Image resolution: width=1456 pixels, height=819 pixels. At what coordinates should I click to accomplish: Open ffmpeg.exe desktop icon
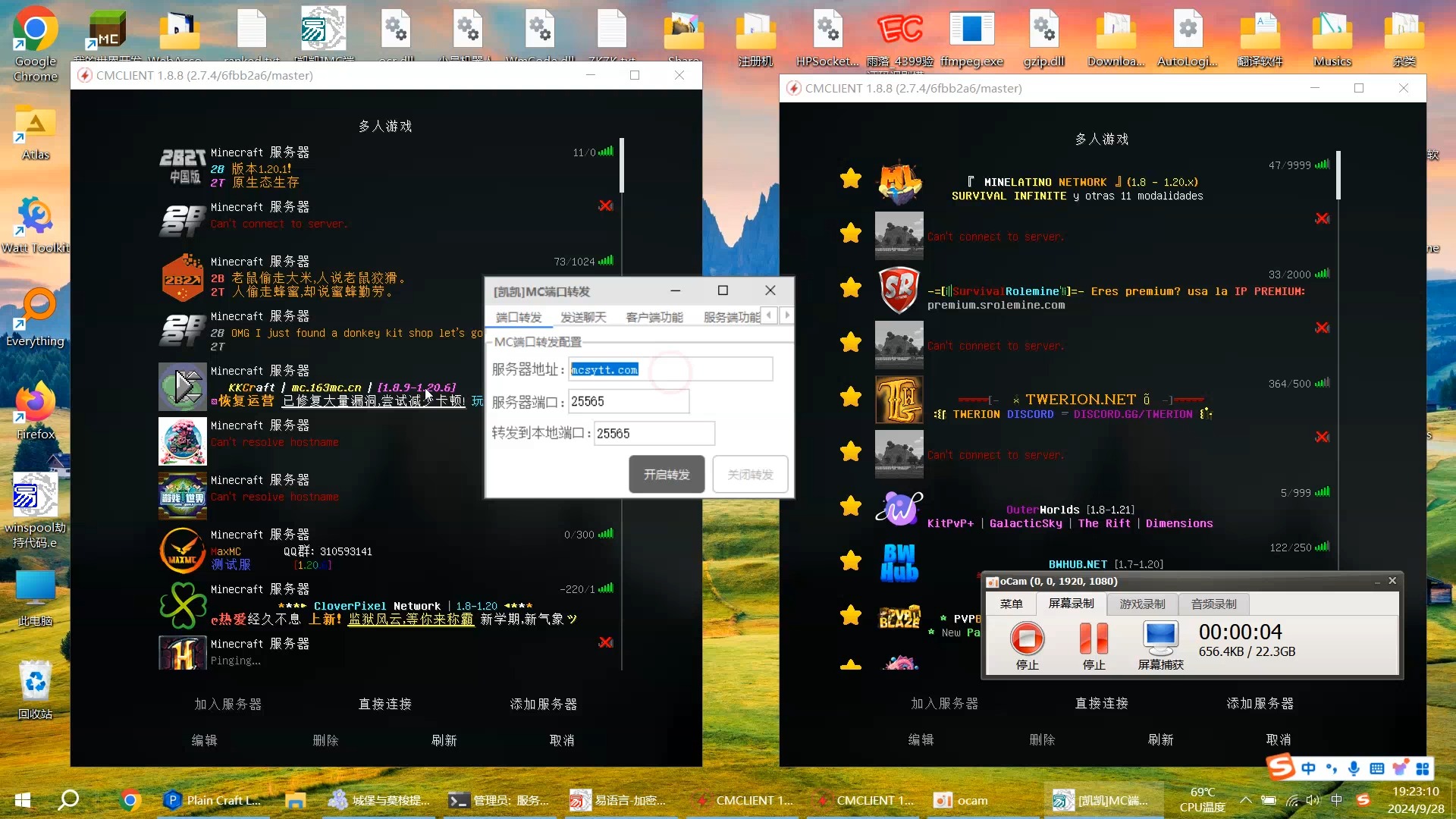pyautogui.click(x=971, y=38)
